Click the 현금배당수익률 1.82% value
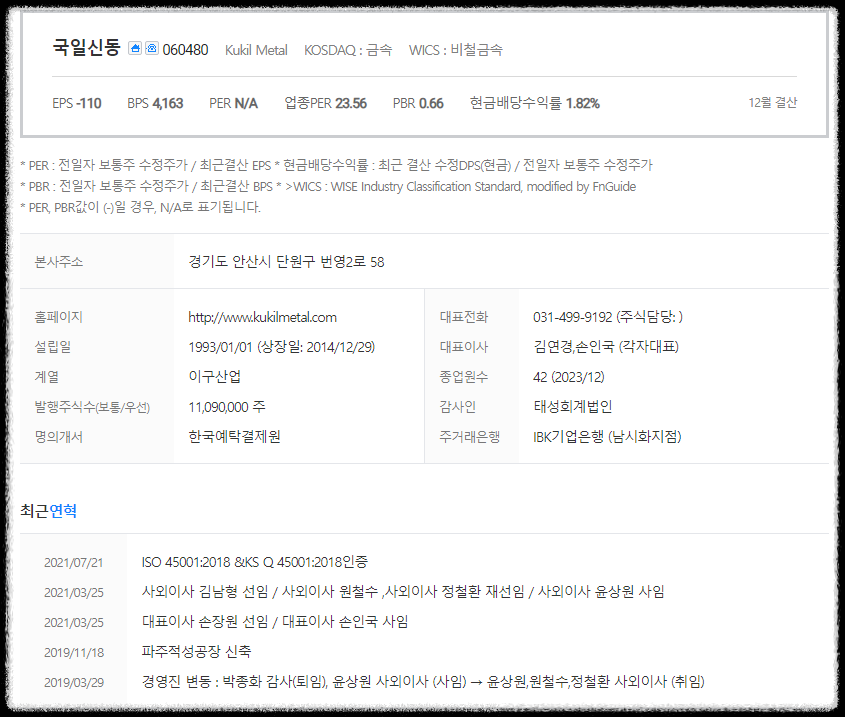The image size is (845, 717). (535, 103)
